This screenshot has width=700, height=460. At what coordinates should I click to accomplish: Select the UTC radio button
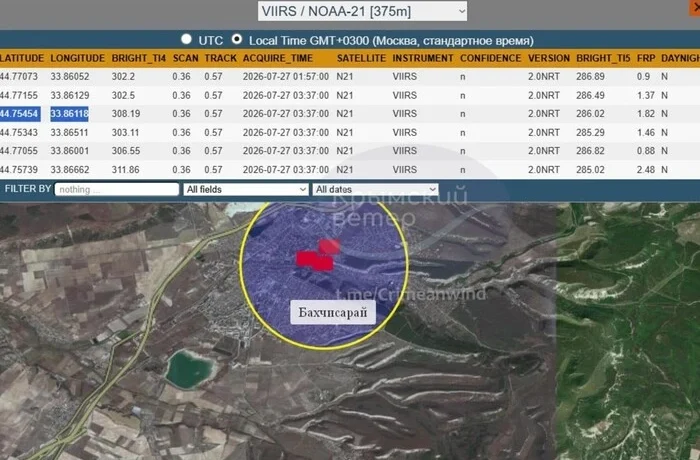coord(187,39)
